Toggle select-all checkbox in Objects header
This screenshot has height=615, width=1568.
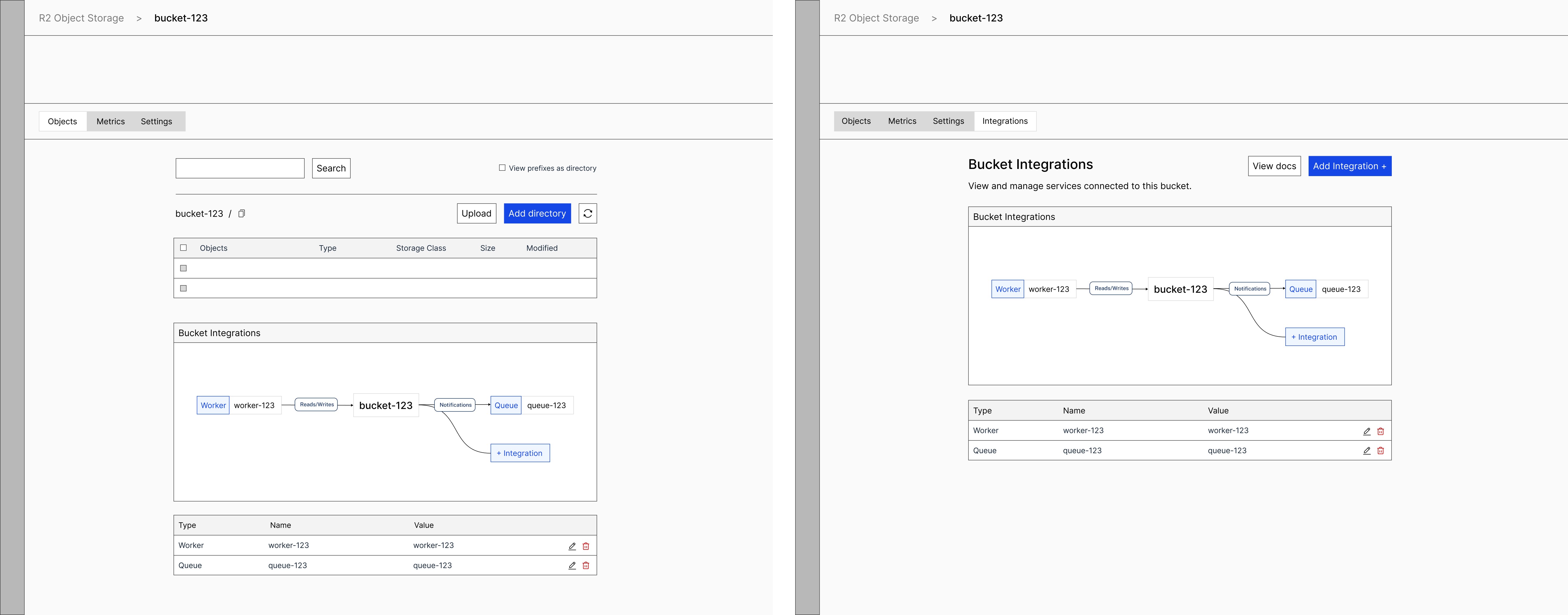183,248
